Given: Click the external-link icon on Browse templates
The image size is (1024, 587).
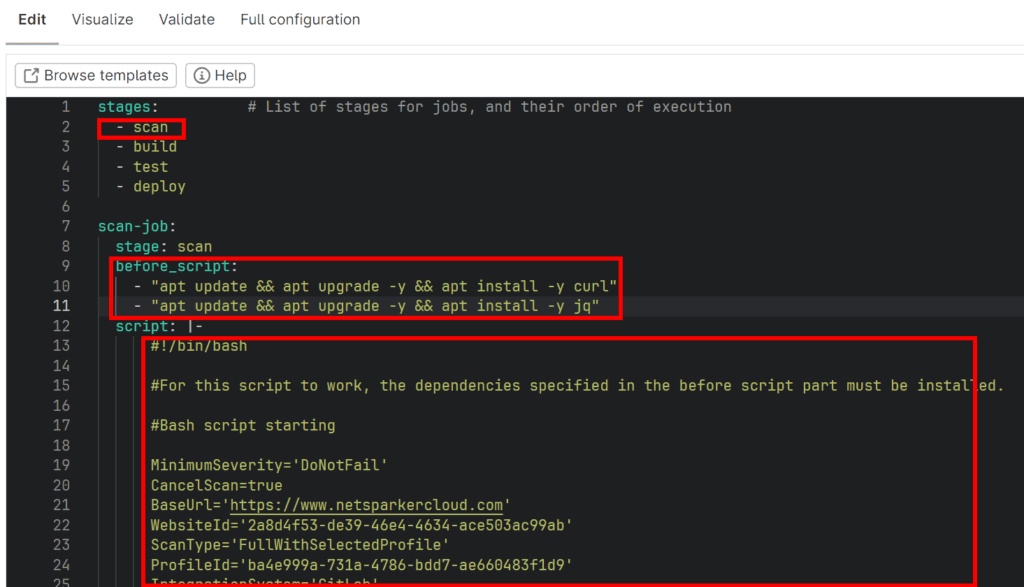Looking at the screenshot, I should tap(31, 75).
